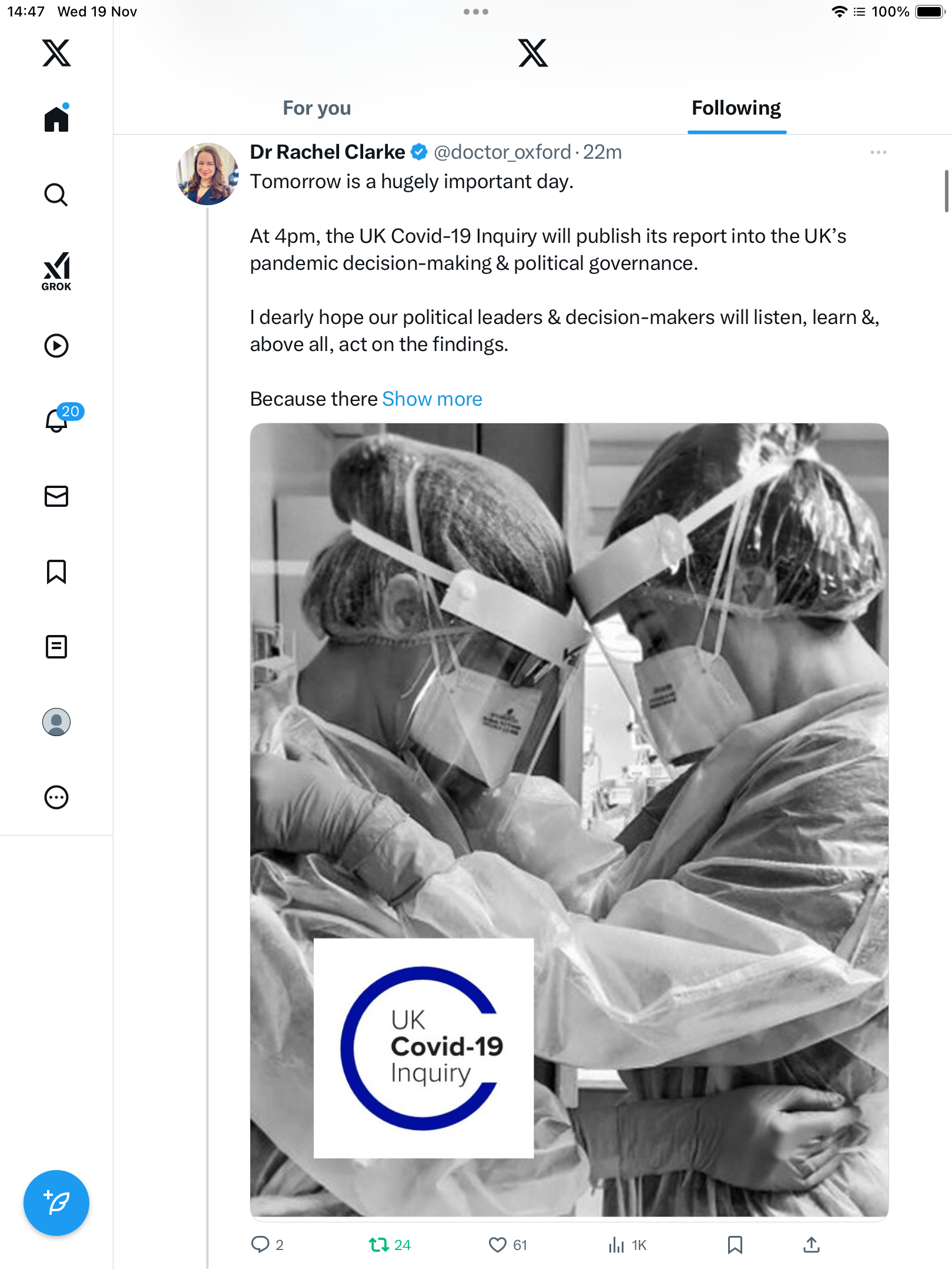Open the Search icon in sidebar

pos(56,195)
